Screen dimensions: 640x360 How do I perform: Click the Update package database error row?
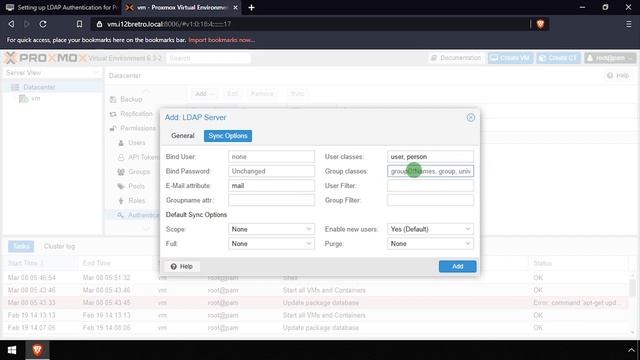coord(316,302)
